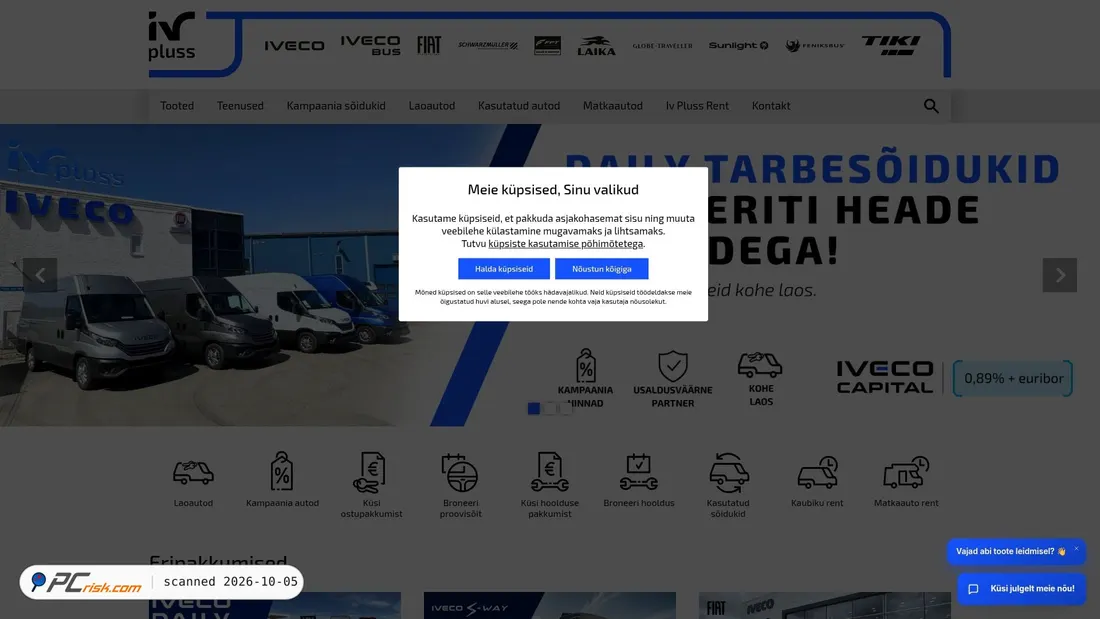Show the previous banner slide

[40, 275]
